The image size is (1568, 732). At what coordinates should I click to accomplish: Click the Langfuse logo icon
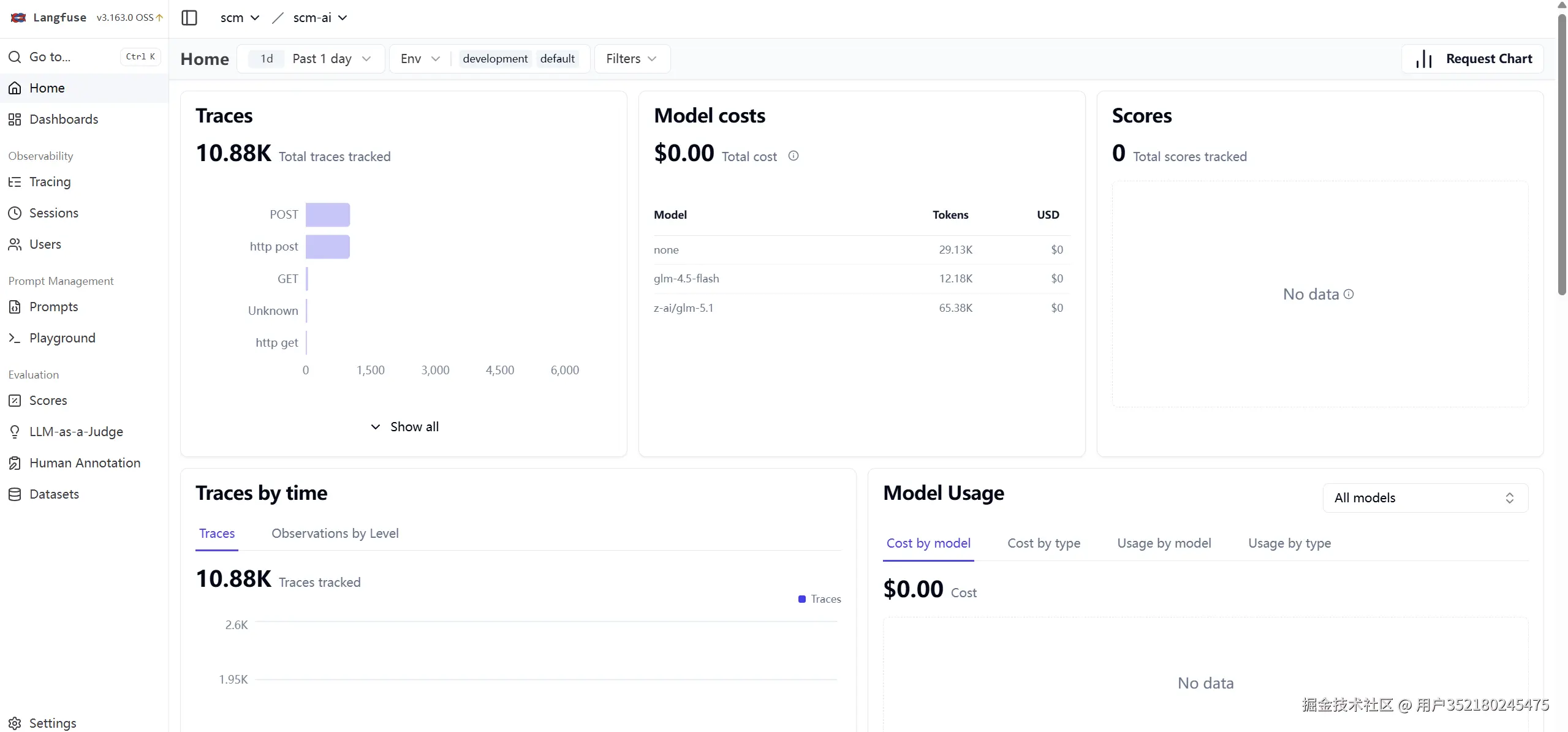click(18, 18)
